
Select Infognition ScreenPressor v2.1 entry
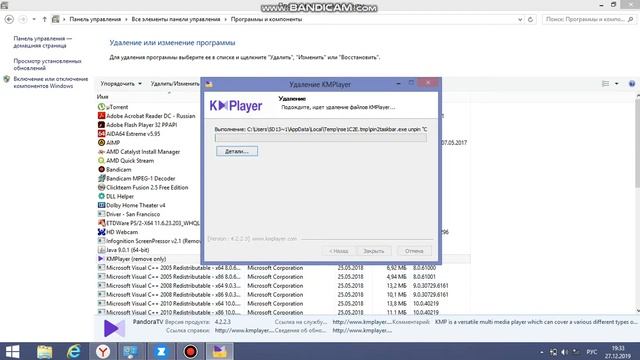coord(153,241)
